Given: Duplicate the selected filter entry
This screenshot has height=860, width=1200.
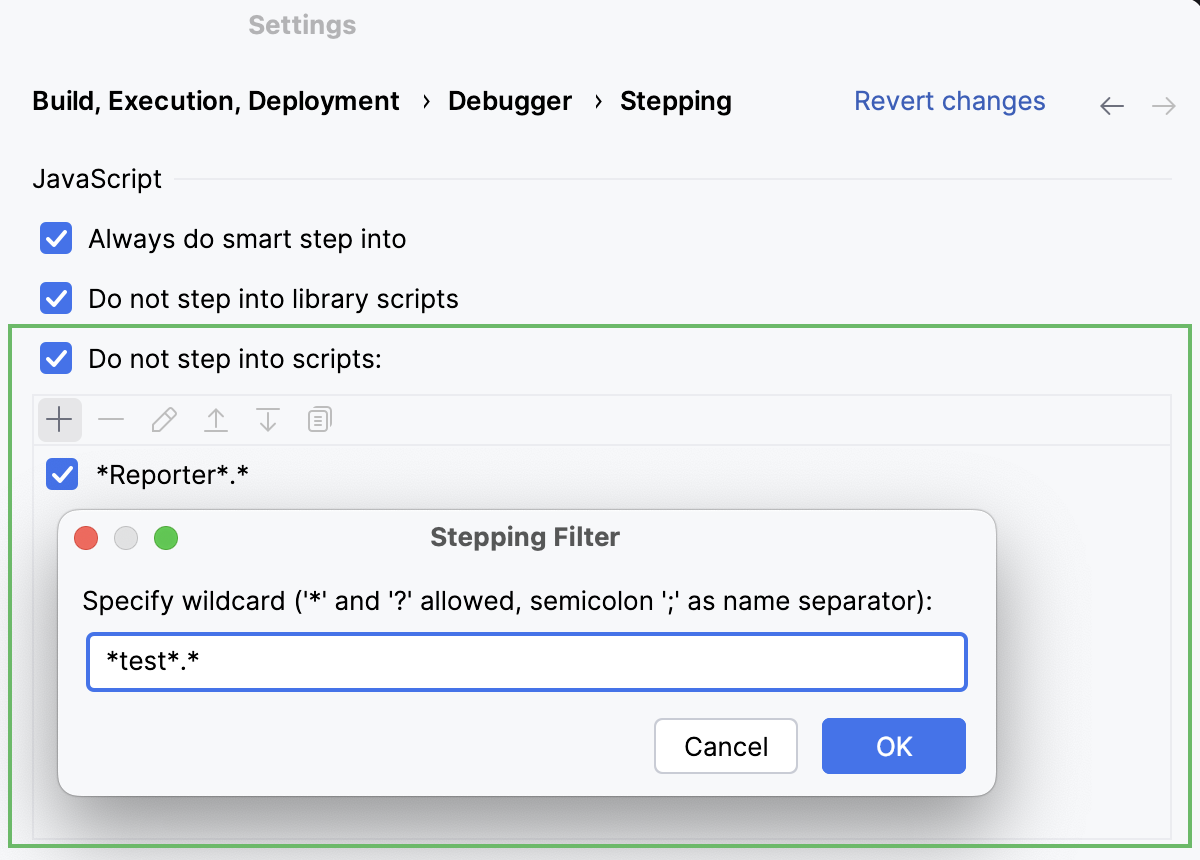Looking at the screenshot, I should 319,419.
